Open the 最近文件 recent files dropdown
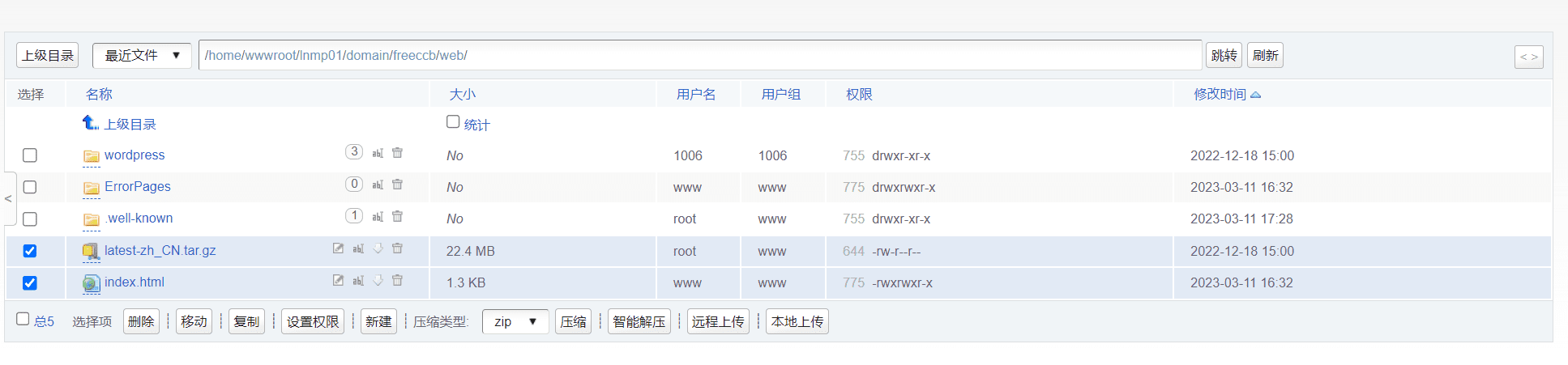The height and width of the screenshot is (365, 1568). point(142,55)
